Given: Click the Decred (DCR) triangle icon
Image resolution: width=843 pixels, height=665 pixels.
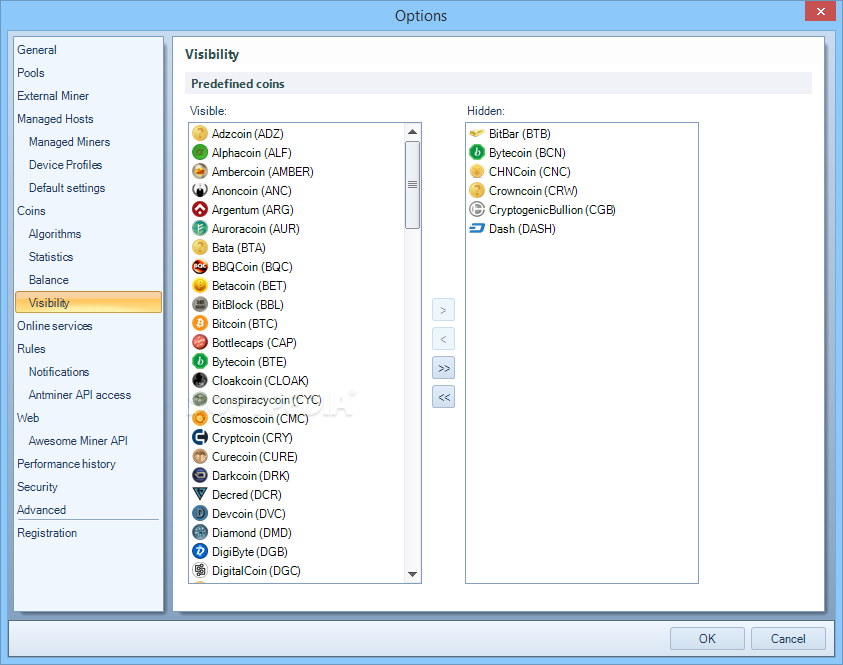Looking at the screenshot, I should coord(200,495).
